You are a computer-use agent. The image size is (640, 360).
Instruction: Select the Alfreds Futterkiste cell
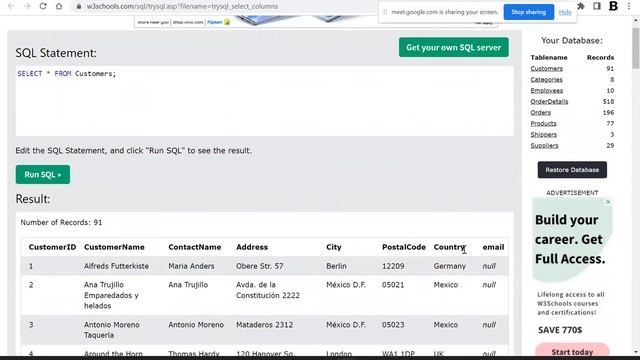point(116,266)
